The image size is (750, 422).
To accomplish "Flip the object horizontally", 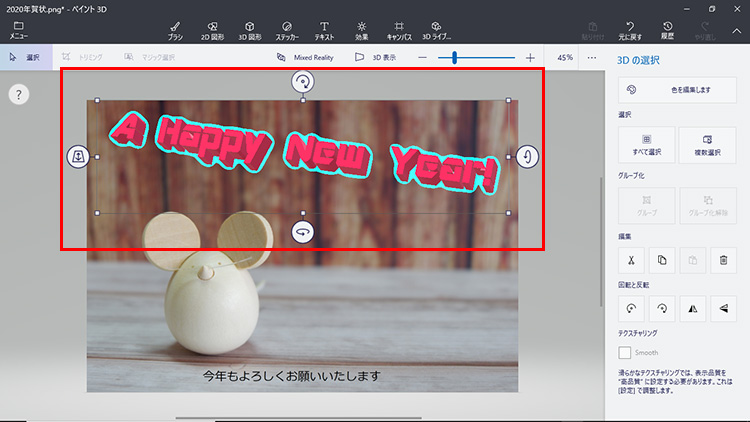I will coord(693,310).
